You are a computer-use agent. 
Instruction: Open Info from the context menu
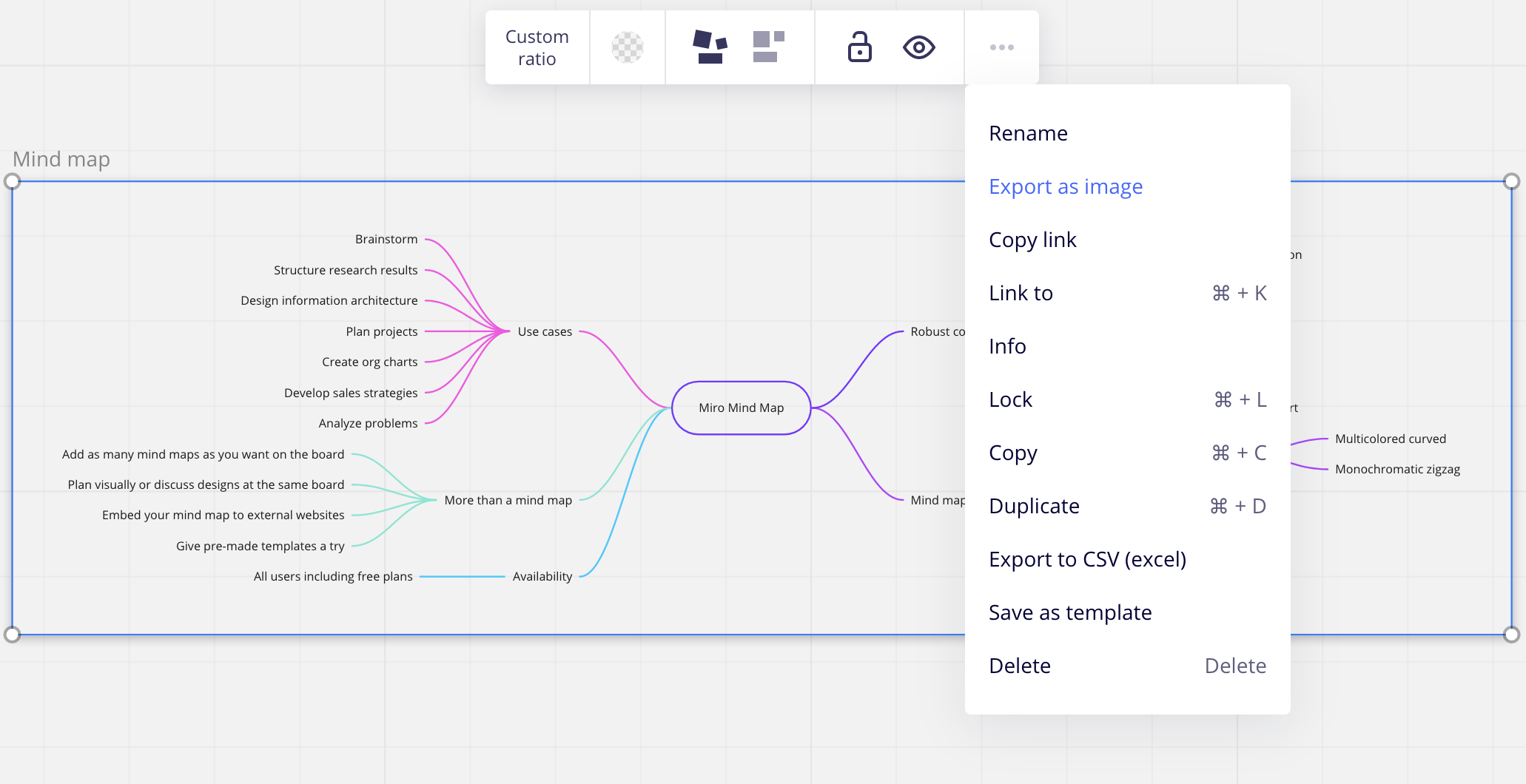pyautogui.click(x=1007, y=346)
